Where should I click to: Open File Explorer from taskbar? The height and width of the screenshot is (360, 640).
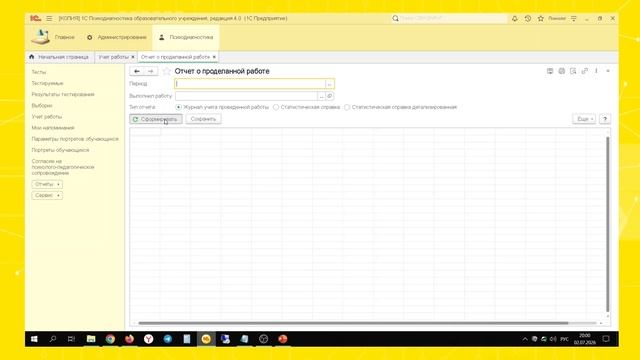91,339
